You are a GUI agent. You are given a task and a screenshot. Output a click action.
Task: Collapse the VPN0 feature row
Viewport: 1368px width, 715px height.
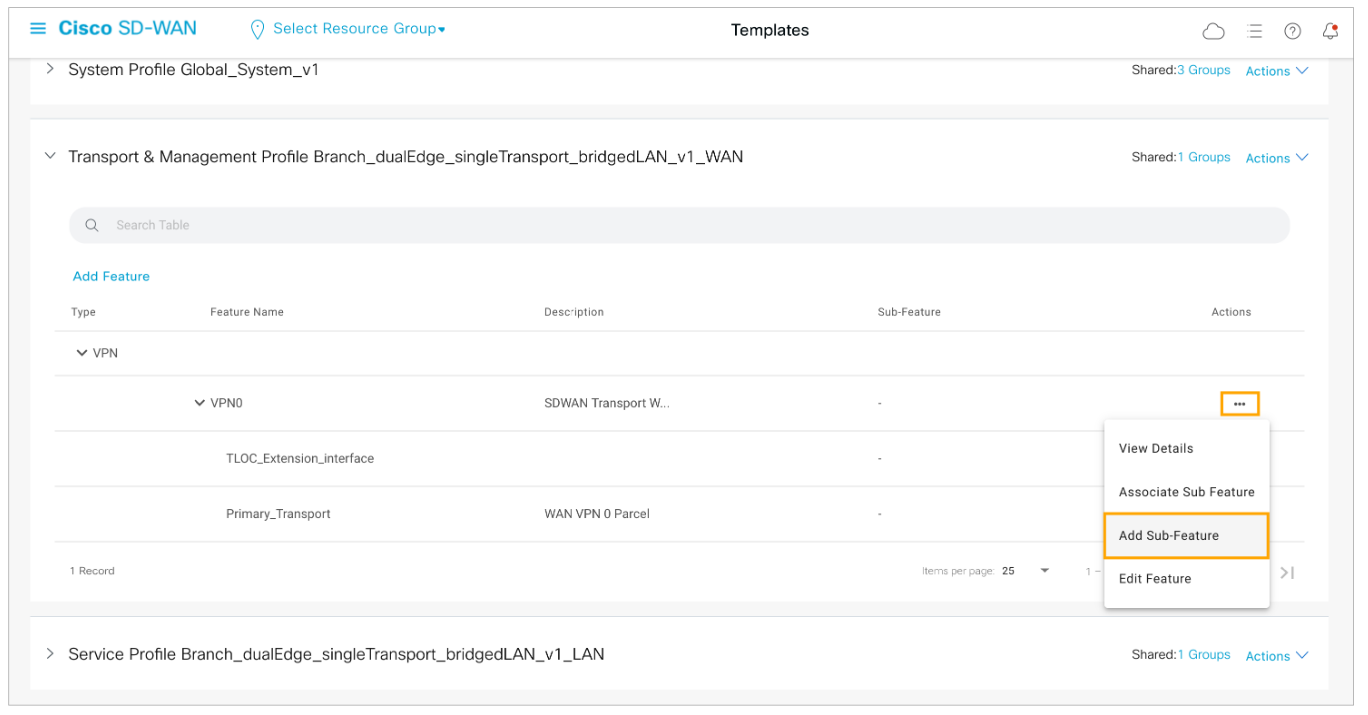[200, 404]
